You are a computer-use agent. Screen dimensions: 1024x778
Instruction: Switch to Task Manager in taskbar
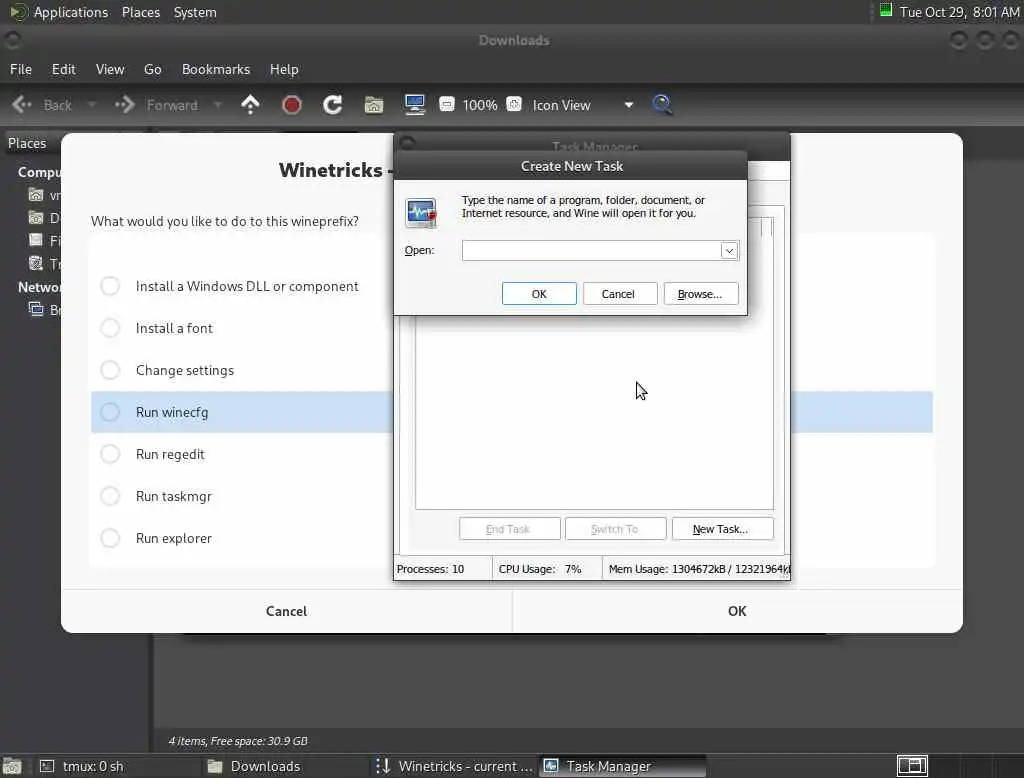(x=623, y=766)
